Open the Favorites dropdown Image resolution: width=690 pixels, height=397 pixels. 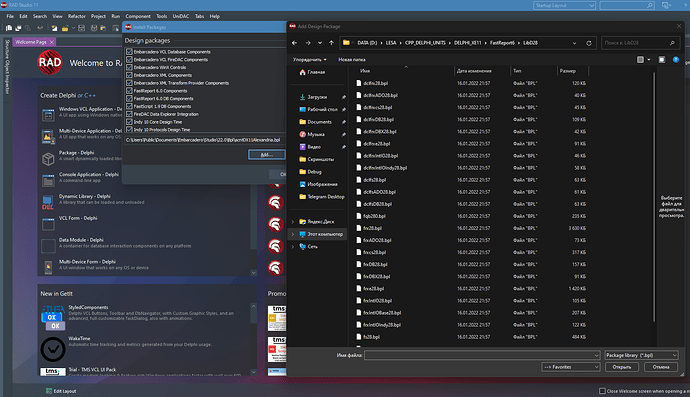571,367
